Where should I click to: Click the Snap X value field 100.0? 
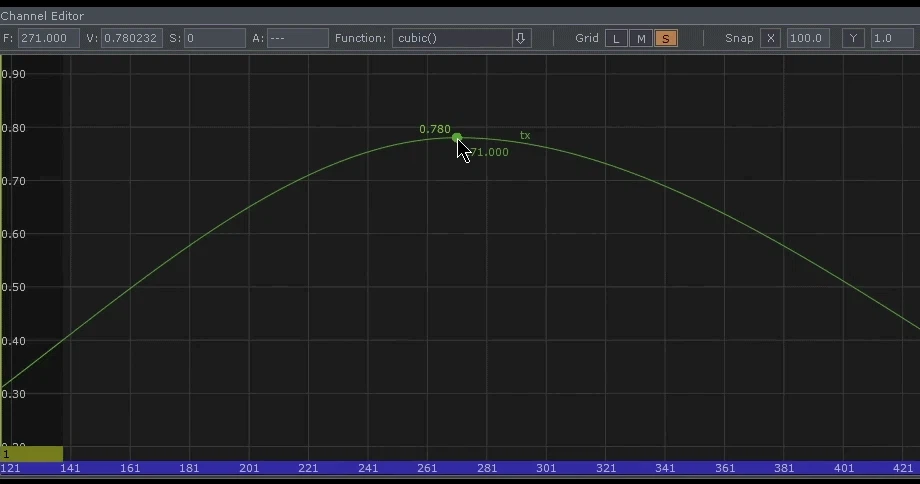coord(808,38)
